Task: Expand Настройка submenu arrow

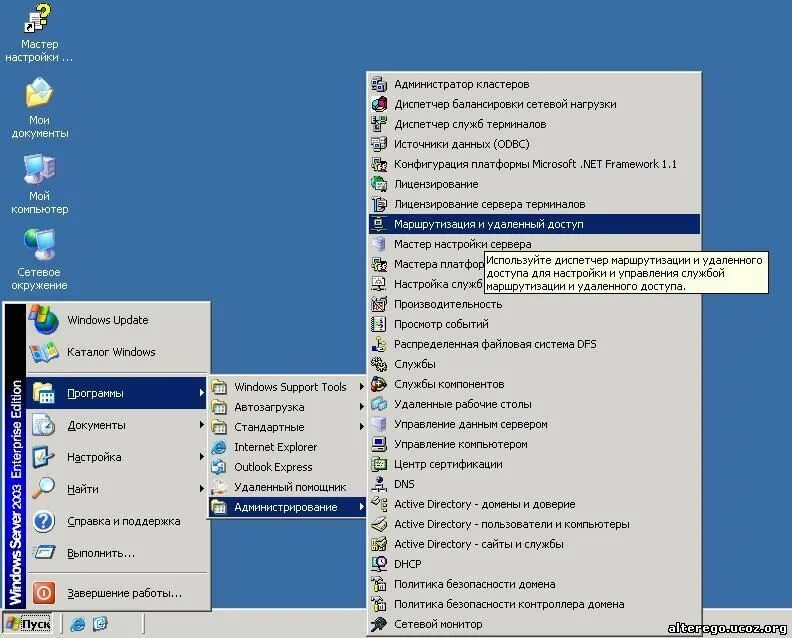Action: [x=201, y=457]
